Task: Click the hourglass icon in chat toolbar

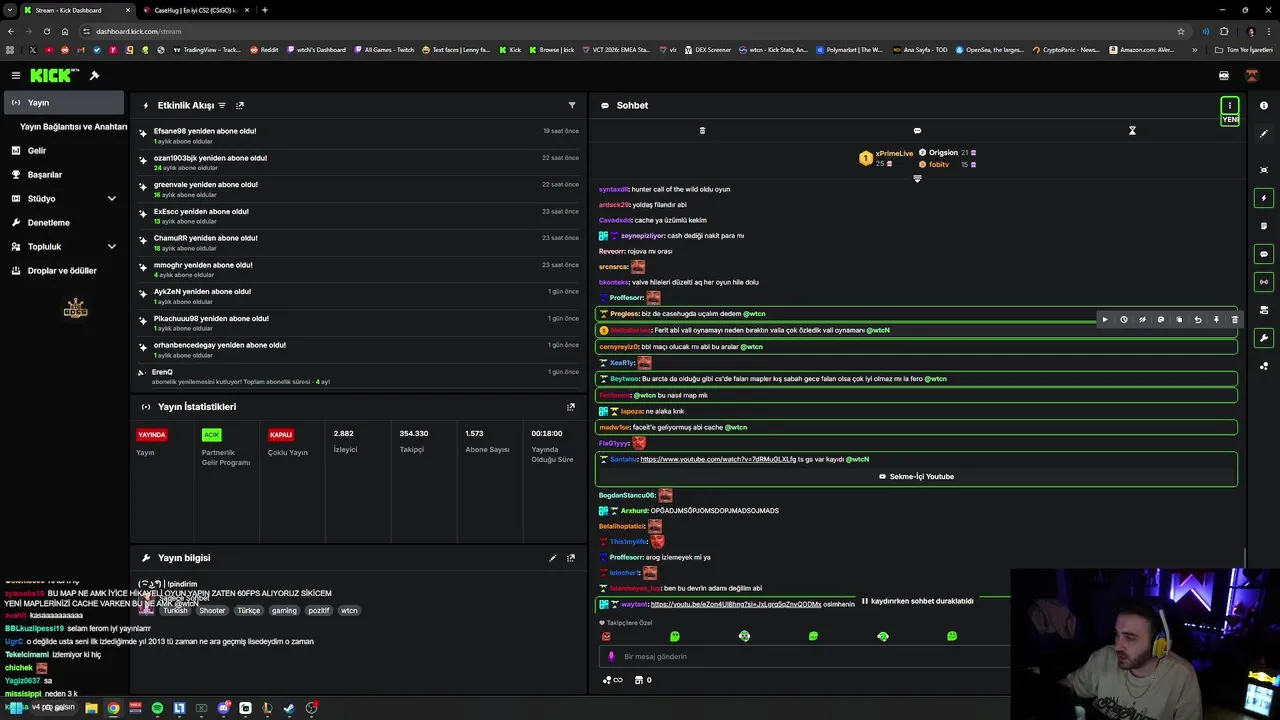Action: tap(1132, 130)
